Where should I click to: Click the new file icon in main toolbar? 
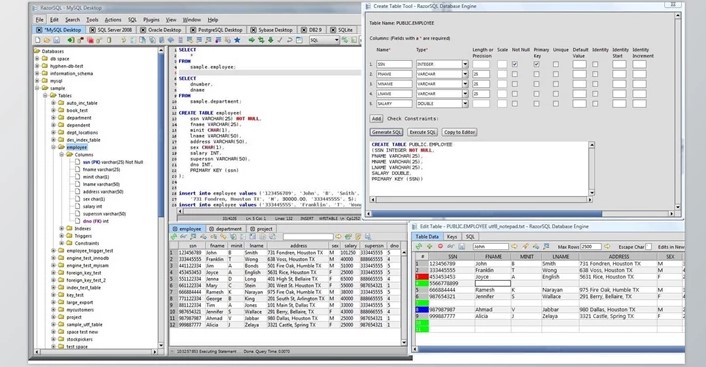38,40
